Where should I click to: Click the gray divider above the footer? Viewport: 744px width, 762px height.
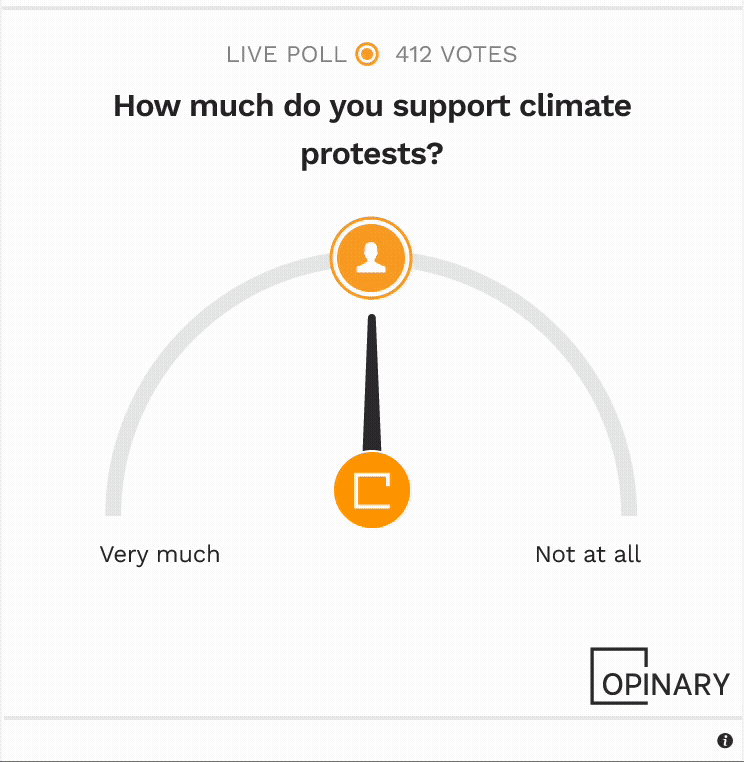[x=372, y=718]
